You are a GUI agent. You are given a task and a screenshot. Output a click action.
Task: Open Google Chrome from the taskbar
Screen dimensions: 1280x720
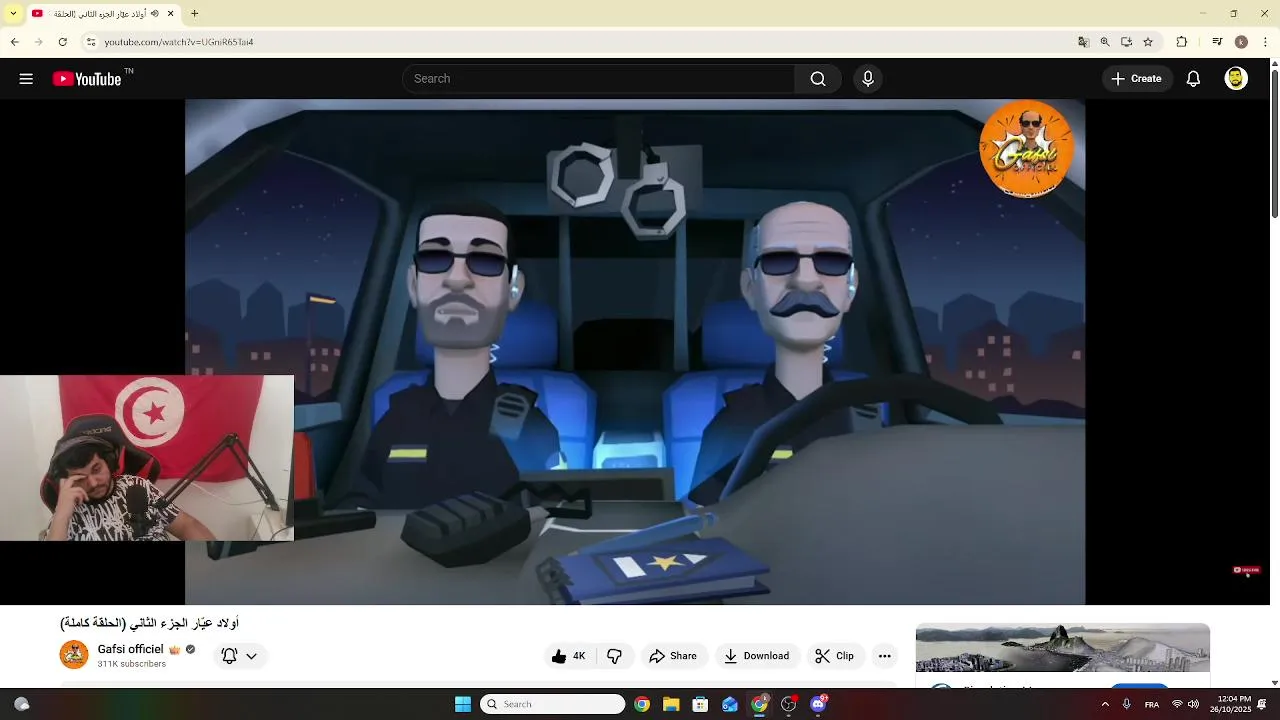tap(642, 704)
